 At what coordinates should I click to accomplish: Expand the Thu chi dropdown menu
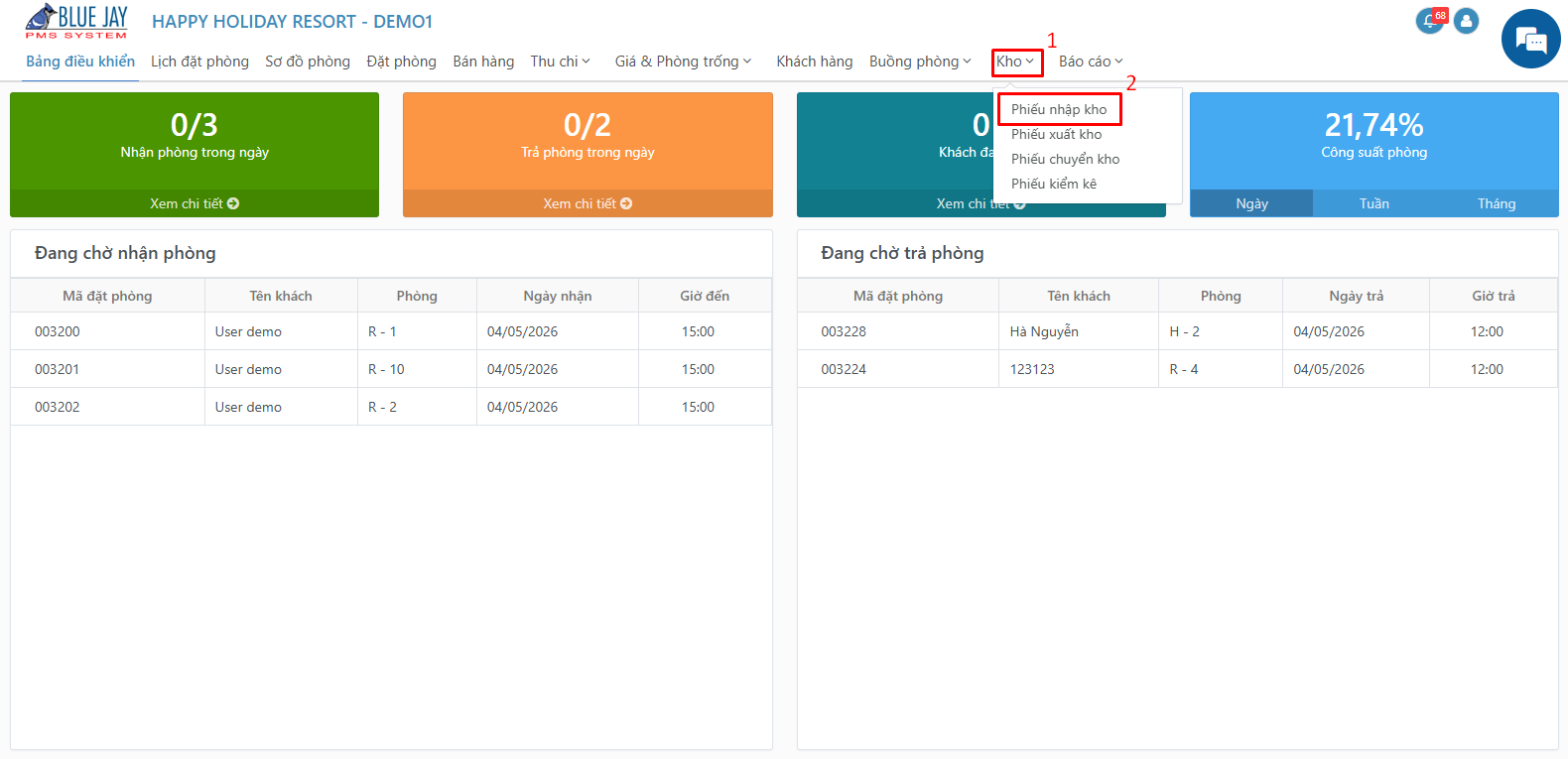560,62
